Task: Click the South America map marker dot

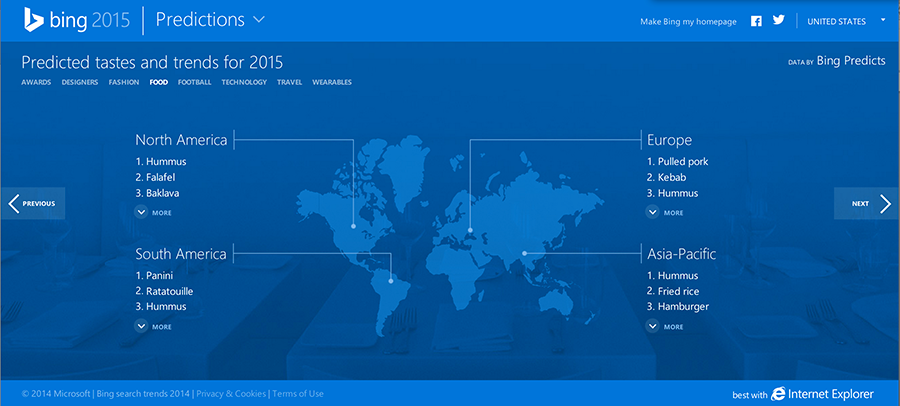Action: click(391, 281)
